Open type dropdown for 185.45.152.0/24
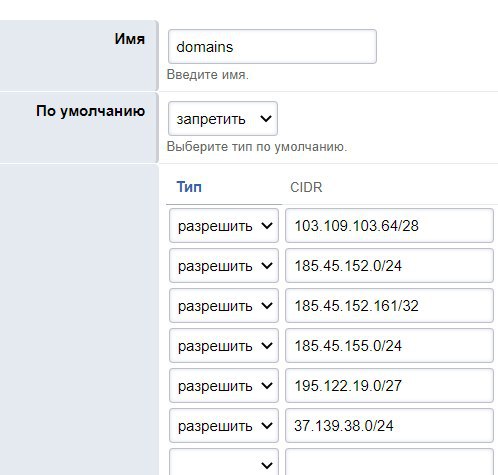 pos(224,266)
